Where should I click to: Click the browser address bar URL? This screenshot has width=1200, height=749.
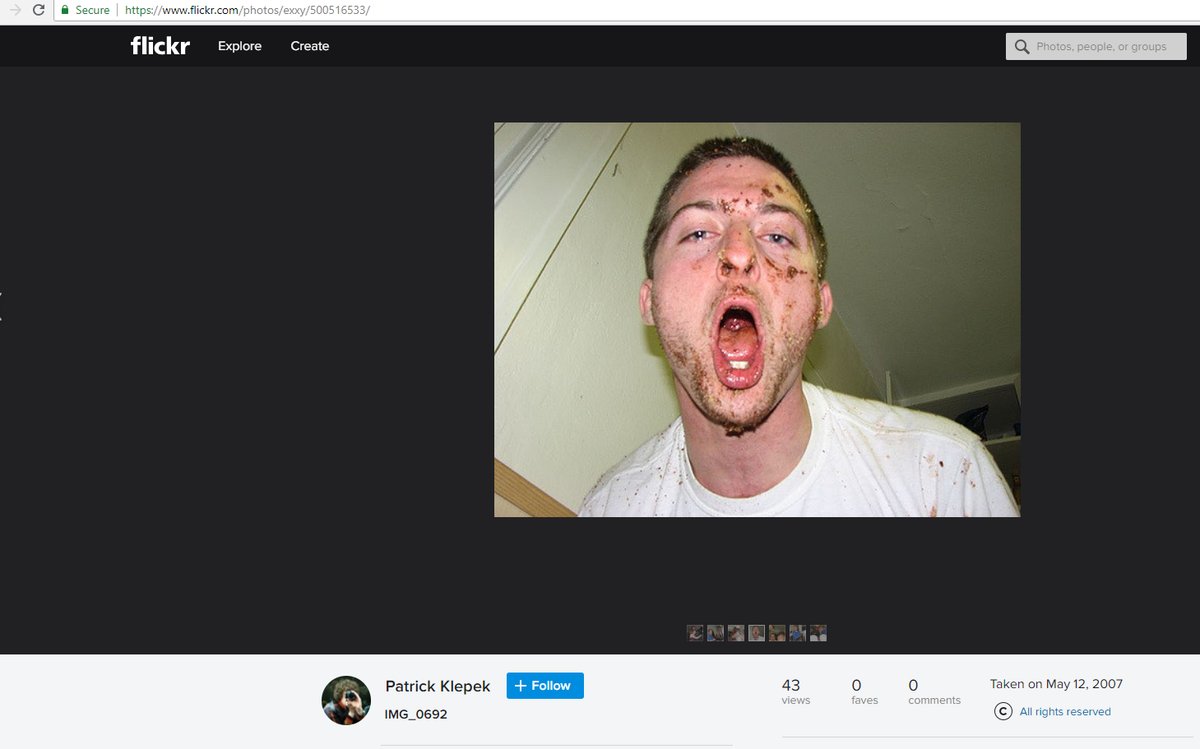pos(247,10)
